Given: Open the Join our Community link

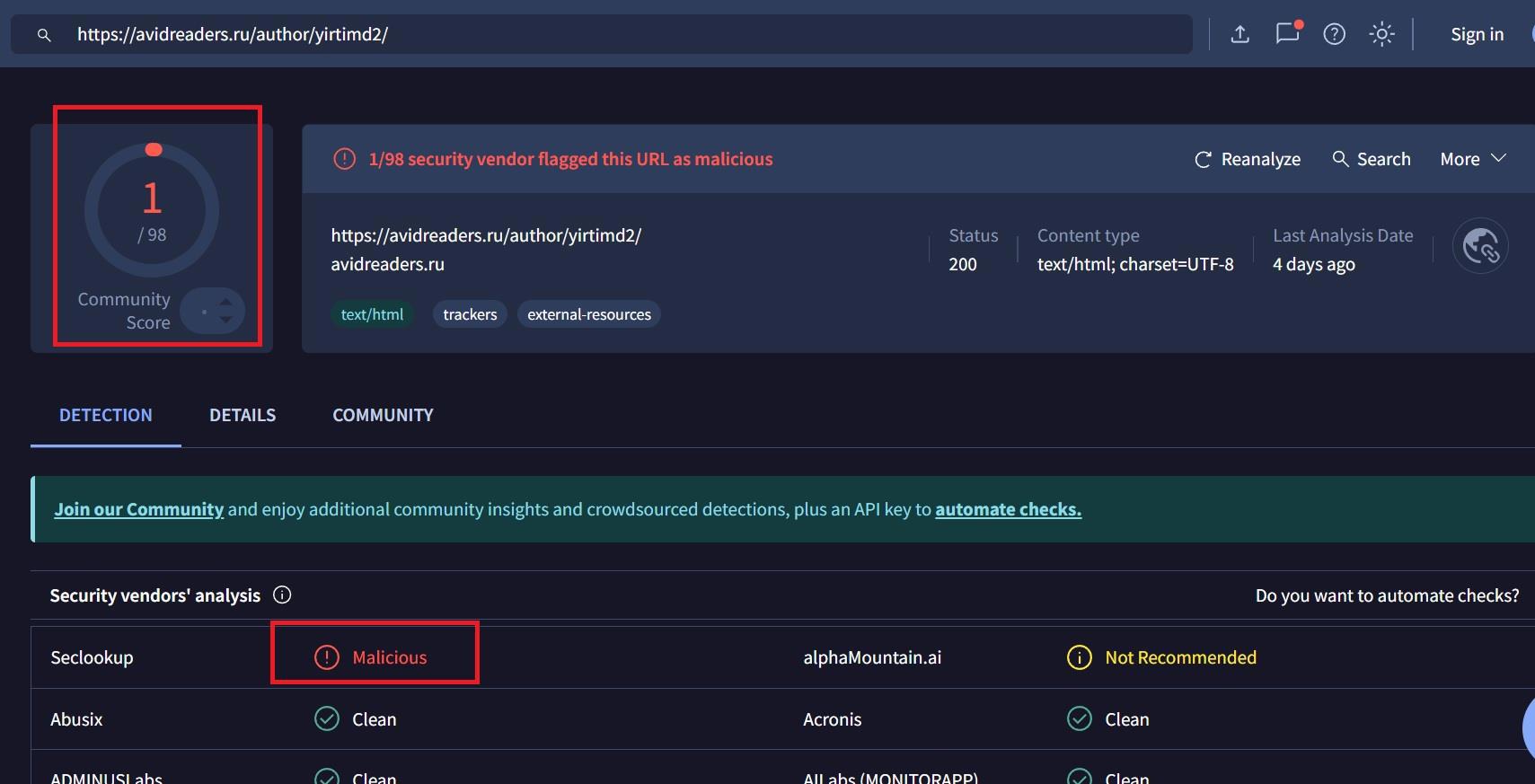Looking at the screenshot, I should click(138, 509).
